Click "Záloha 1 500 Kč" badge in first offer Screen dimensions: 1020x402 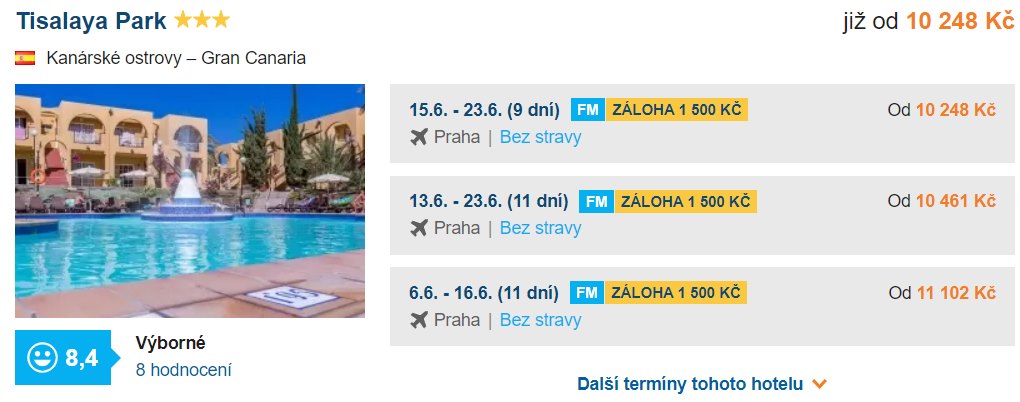pyautogui.click(x=676, y=110)
